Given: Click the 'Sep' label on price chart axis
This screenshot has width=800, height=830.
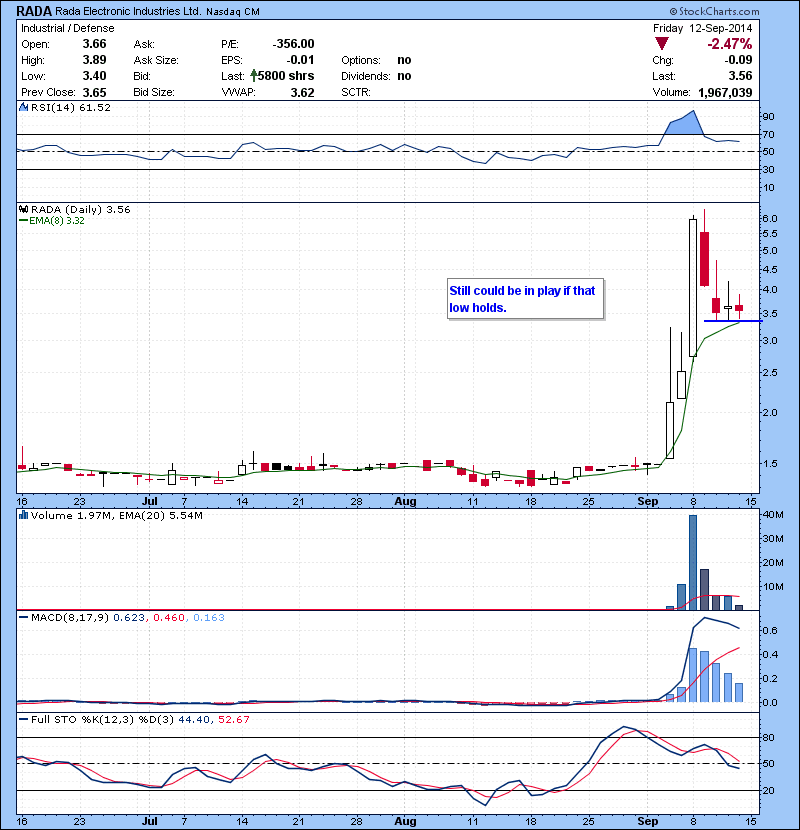Looking at the screenshot, I should (x=648, y=501).
